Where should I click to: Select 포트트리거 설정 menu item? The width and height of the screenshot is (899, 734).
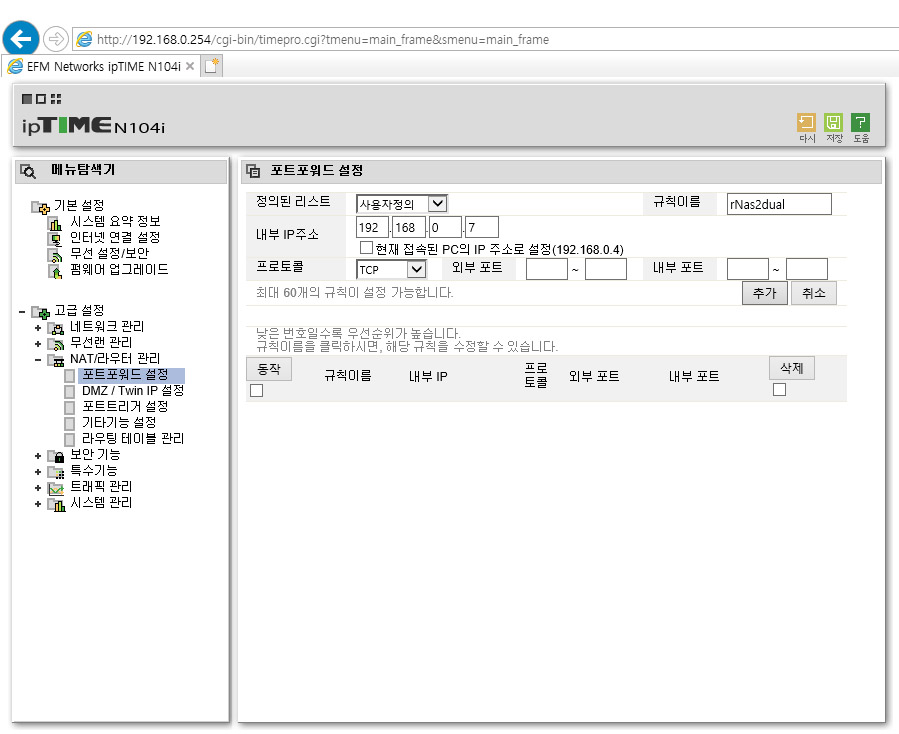(x=125, y=407)
